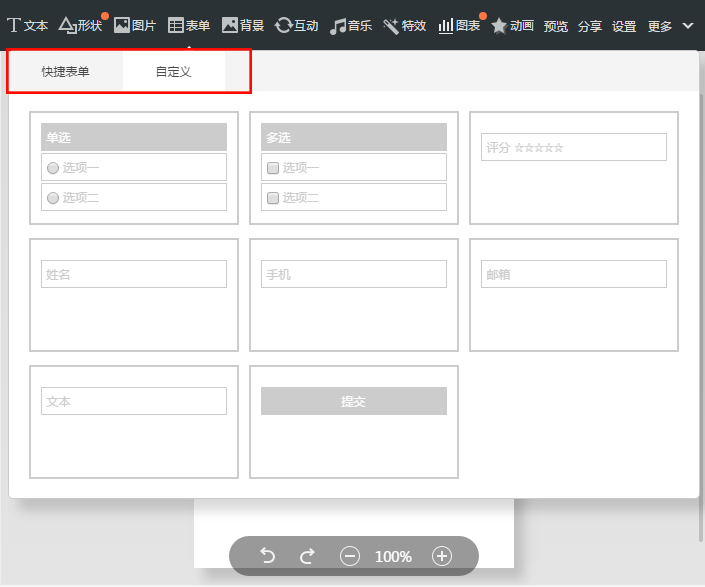Open the 表单 form tool

coord(189,26)
